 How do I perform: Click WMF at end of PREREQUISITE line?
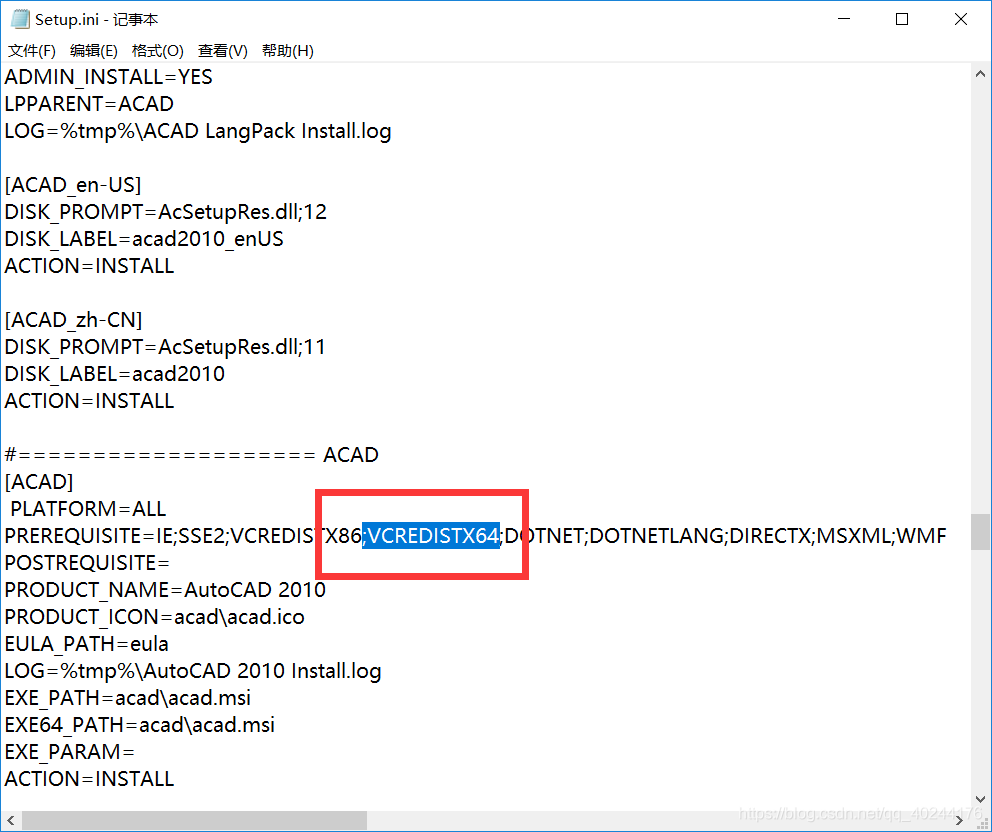tap(921, 536)
